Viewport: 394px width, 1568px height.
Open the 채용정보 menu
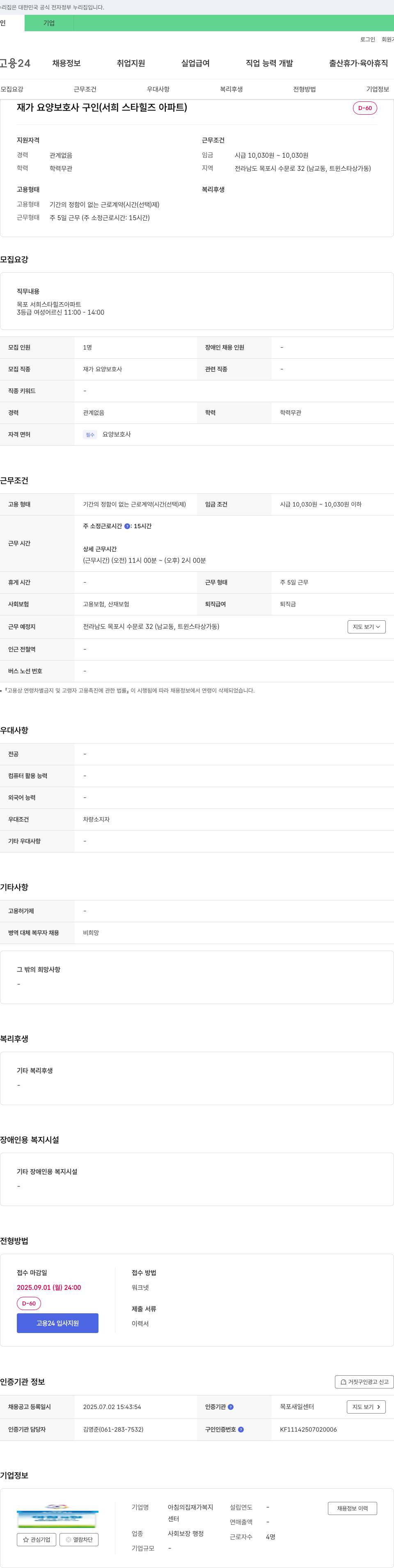(x=66, y=63)
